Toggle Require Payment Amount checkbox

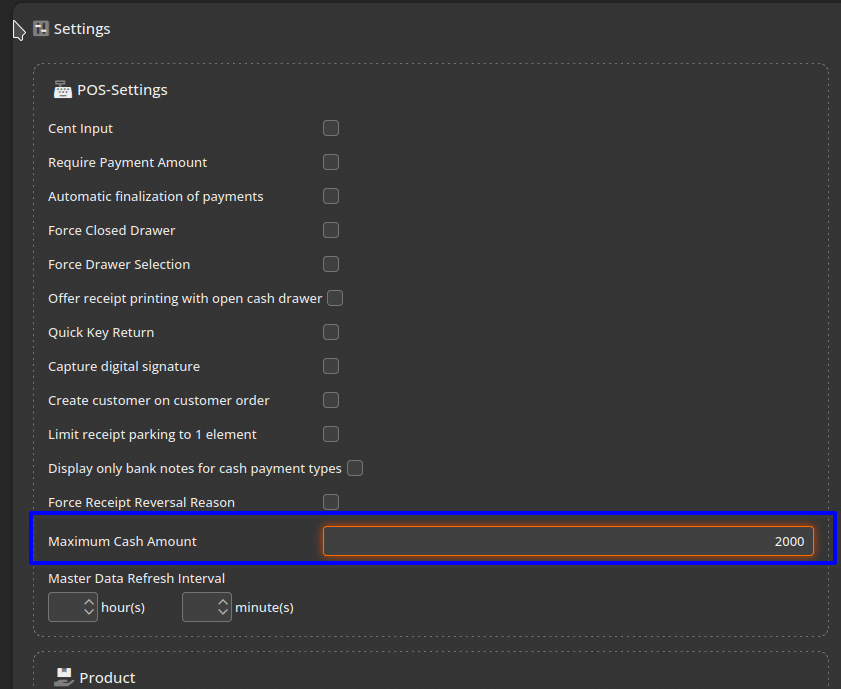point(331,162)
